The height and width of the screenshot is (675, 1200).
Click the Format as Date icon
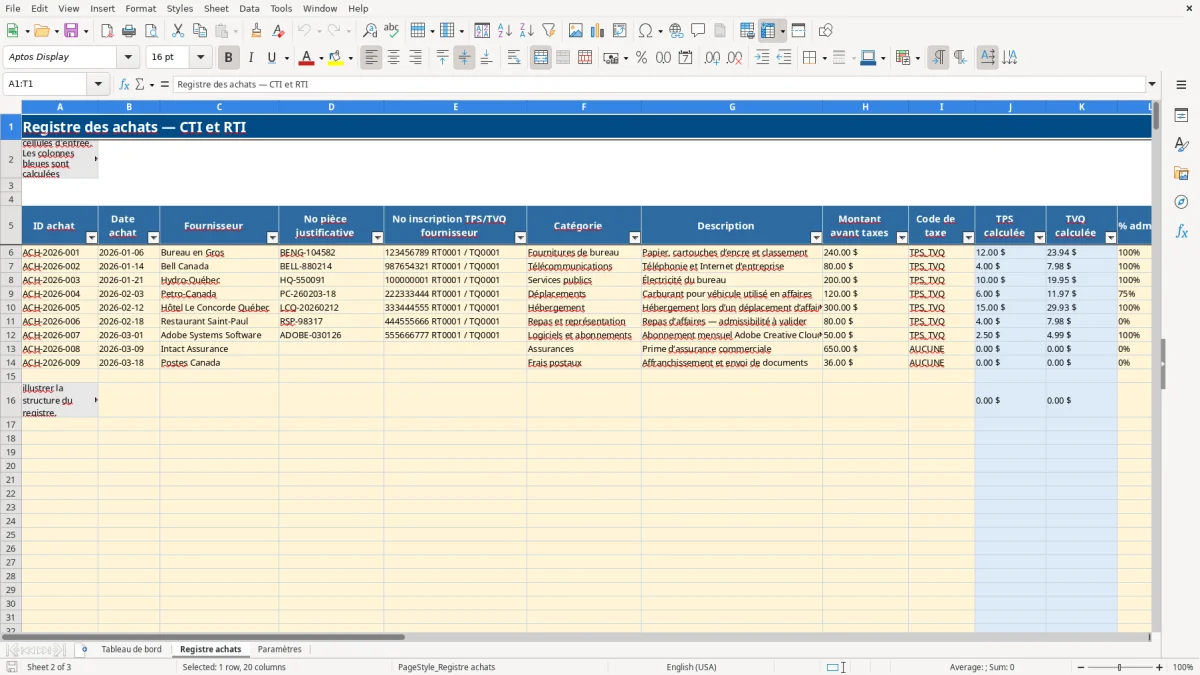pyautogui.click(x=685, y=58)
